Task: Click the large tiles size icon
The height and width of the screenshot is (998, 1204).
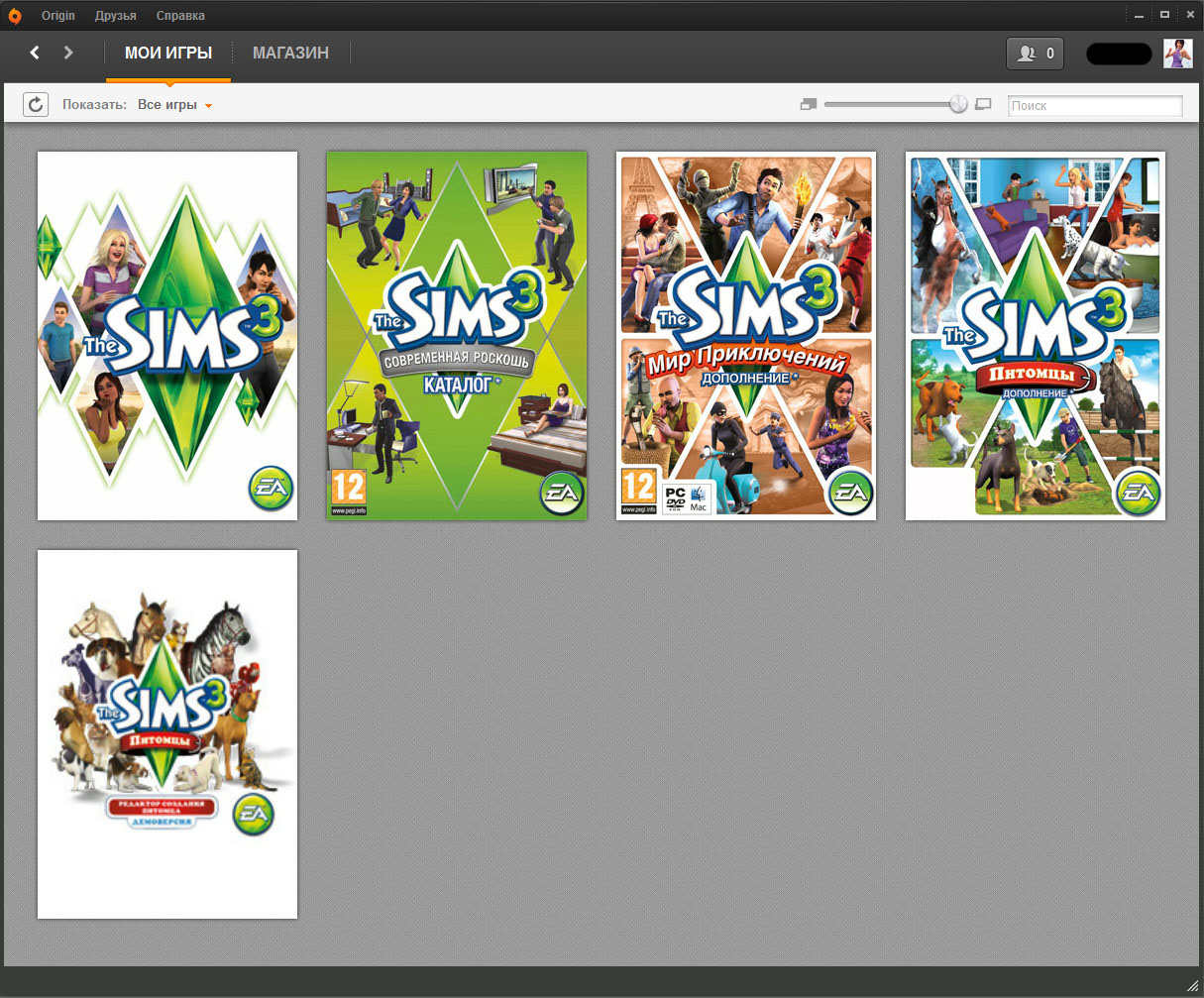Action: (x=983, y=104)
